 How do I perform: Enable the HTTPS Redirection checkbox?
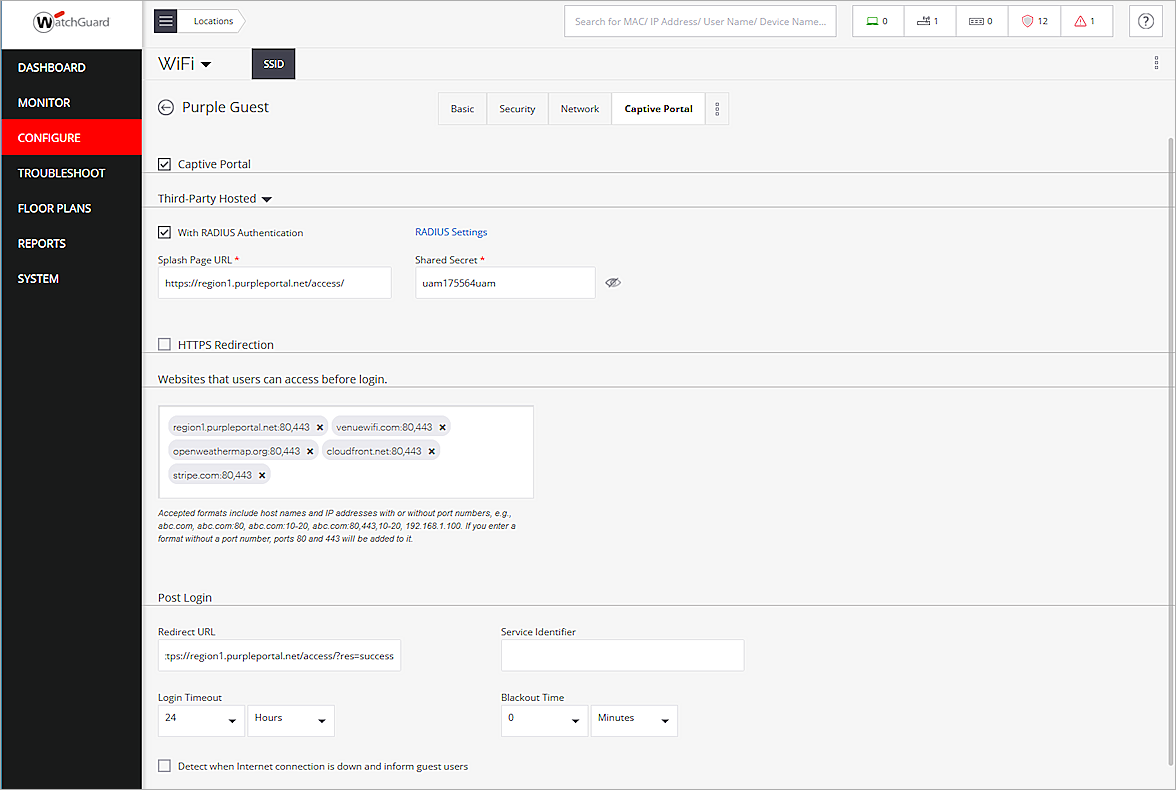click(x=164, y=344)
